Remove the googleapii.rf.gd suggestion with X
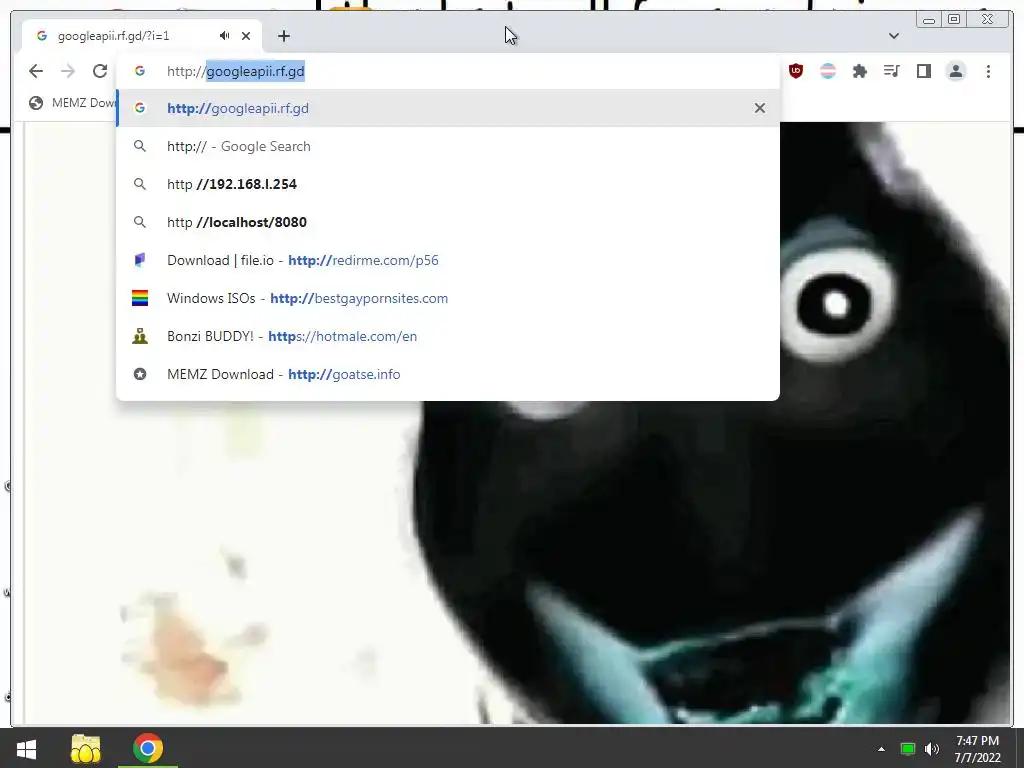Image resolution: width=1024 pixels, height=768 pixels. pos(760,108)
